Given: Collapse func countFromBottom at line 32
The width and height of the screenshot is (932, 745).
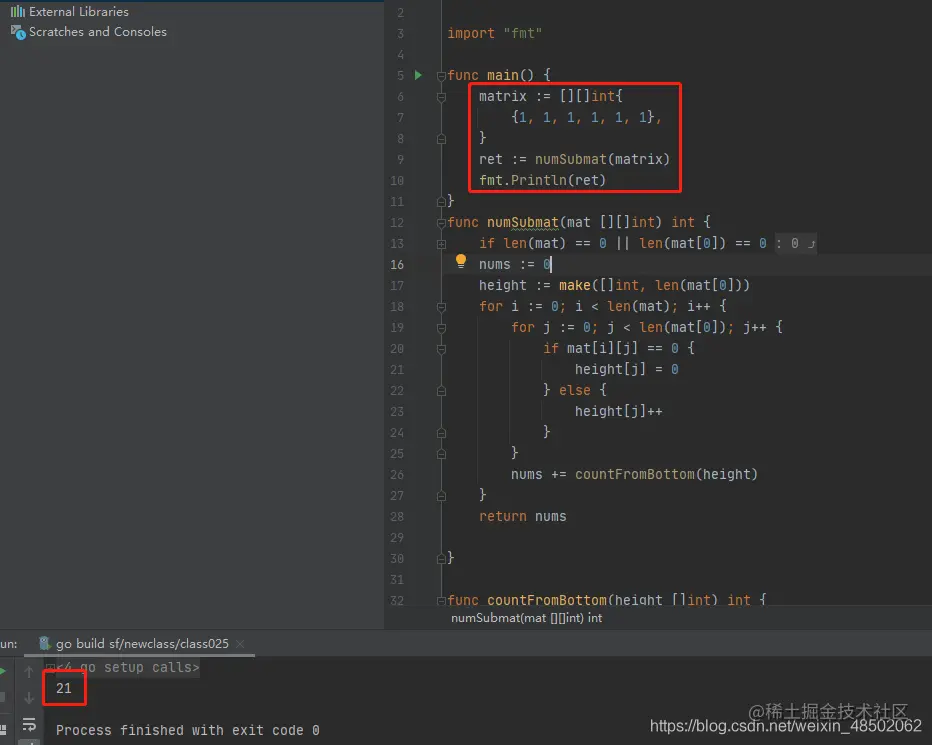Looking at the screenshot, I should 441,601.
